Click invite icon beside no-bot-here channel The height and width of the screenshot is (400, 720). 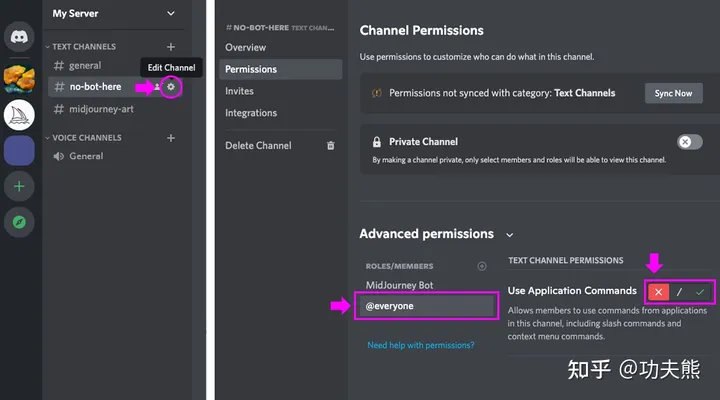point(157,87)
